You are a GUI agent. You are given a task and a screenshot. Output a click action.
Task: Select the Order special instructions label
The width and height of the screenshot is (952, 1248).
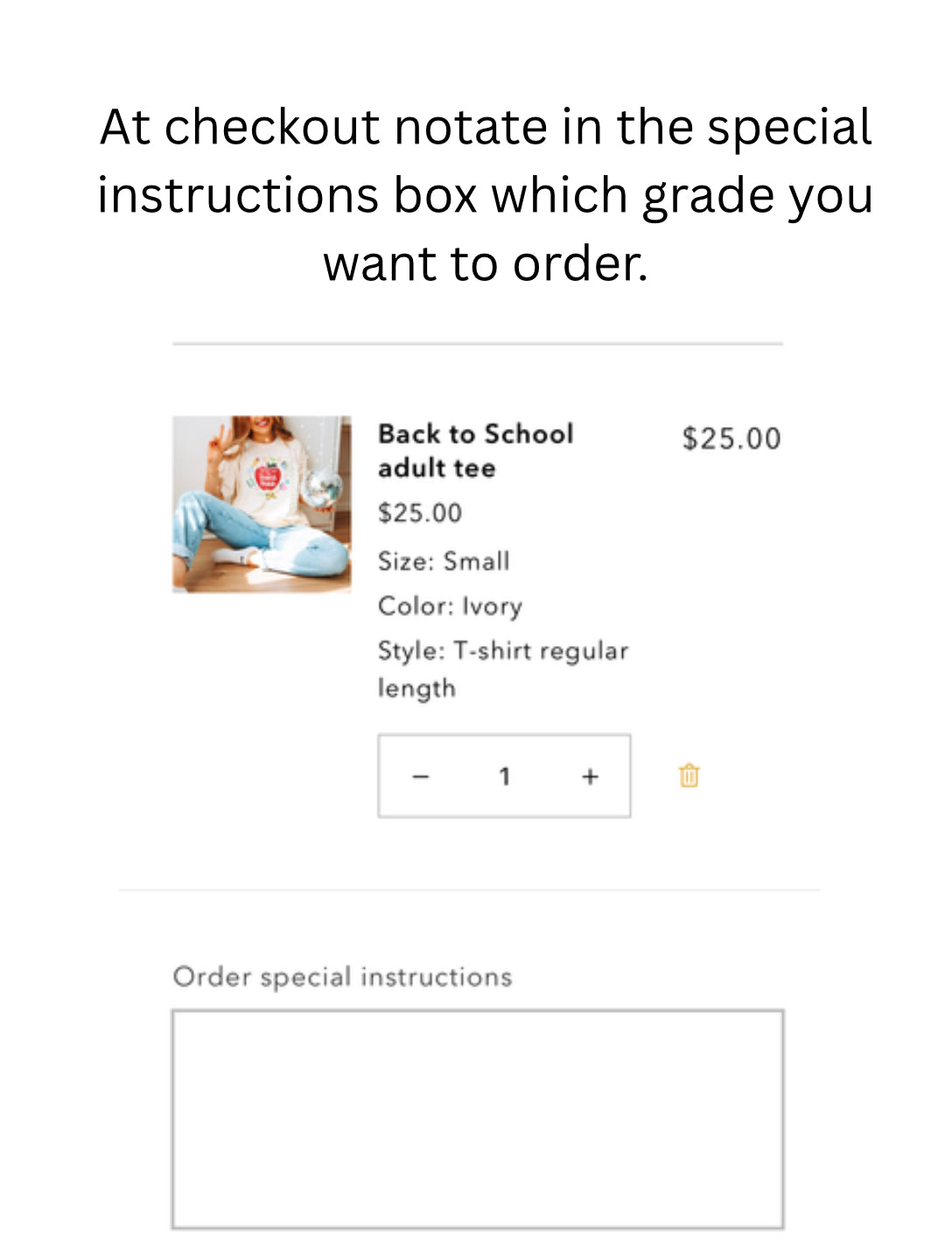[x=342, y=977]
